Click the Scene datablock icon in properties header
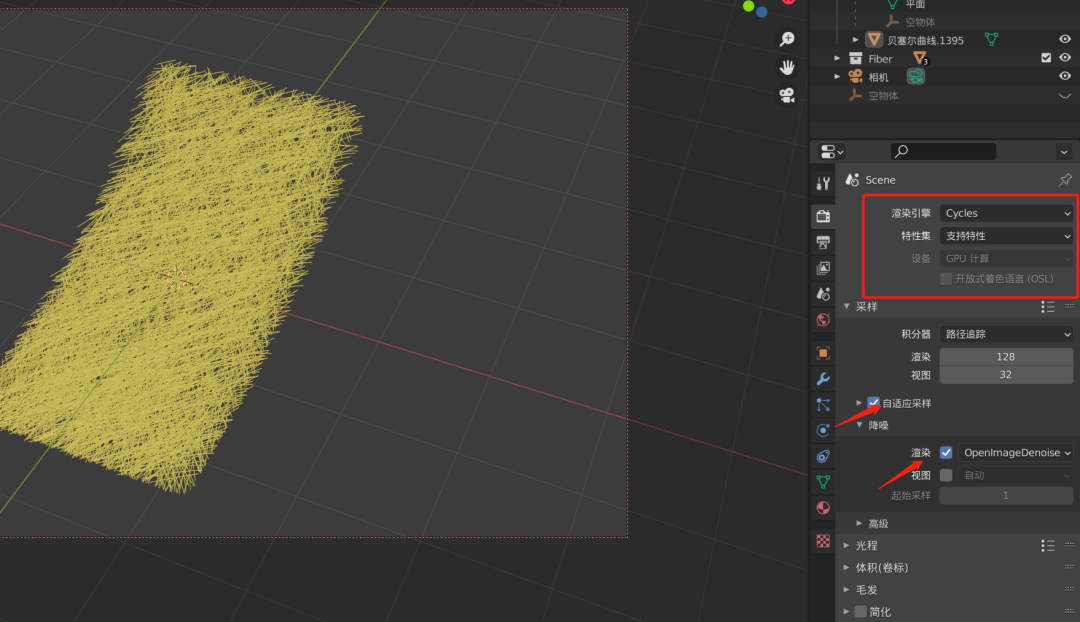Viewport: 1080px width, 622px height. click(x=852, y=180)
